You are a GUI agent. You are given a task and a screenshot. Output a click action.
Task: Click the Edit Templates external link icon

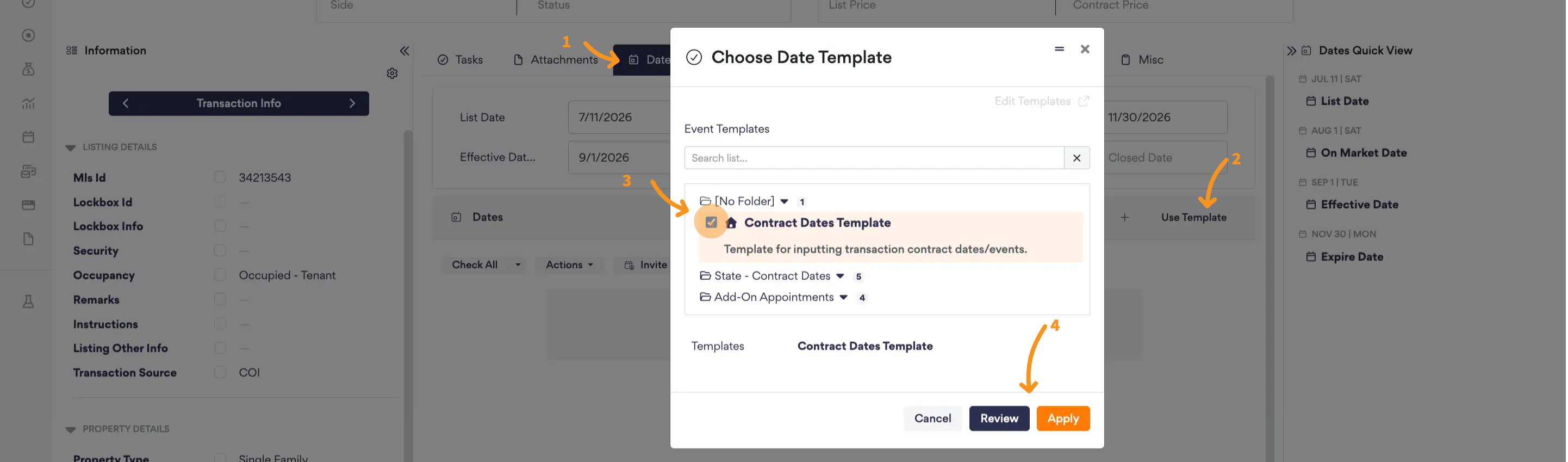coord(1084,101)
